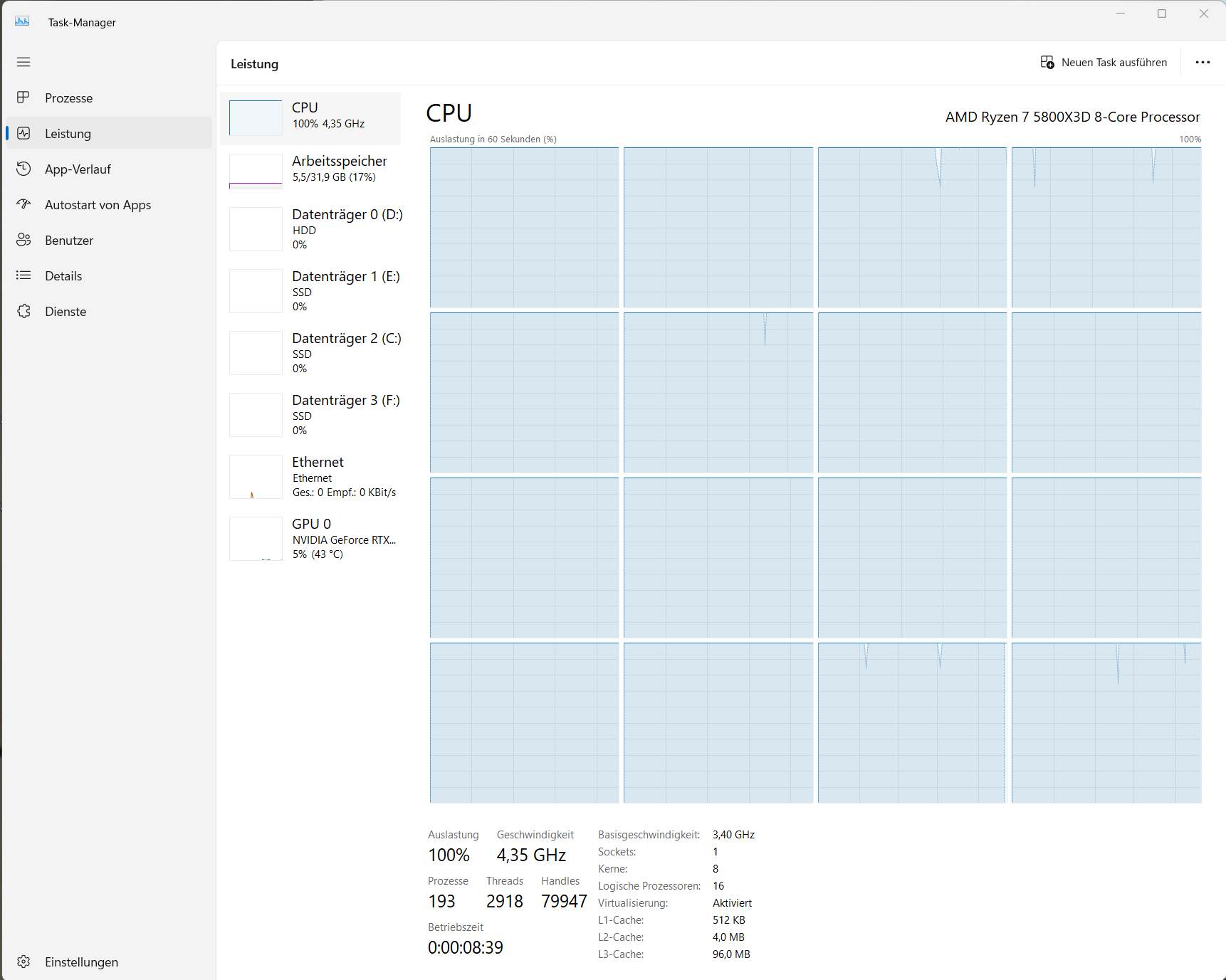
Task: Click the Betriebszeit 0:00:08:39 value
Action: (466, 947)
